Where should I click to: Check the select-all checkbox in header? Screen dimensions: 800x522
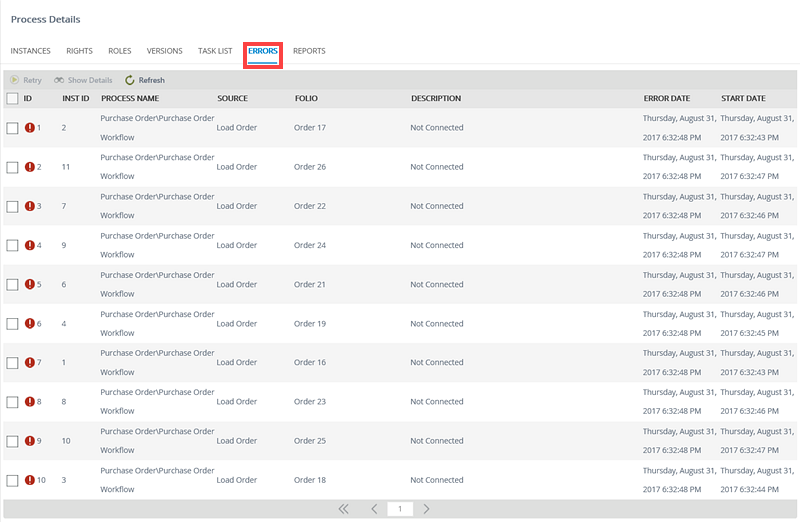(x=12, y=99)
